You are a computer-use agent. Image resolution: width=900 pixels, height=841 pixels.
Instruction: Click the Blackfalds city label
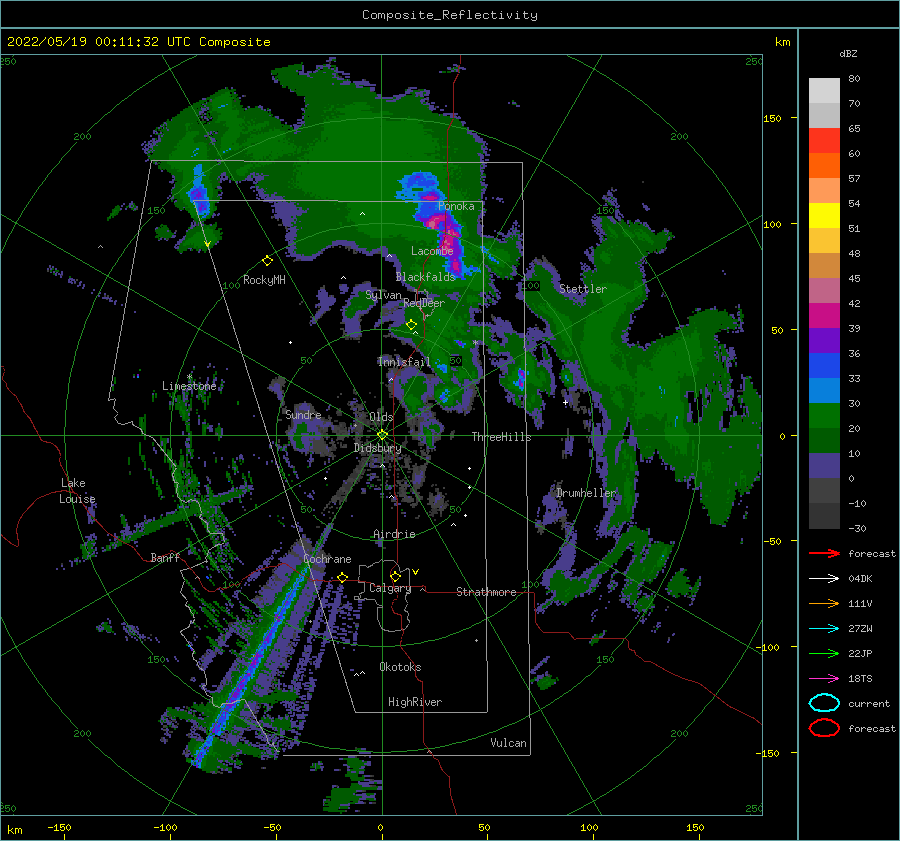[x=425, y=277]
